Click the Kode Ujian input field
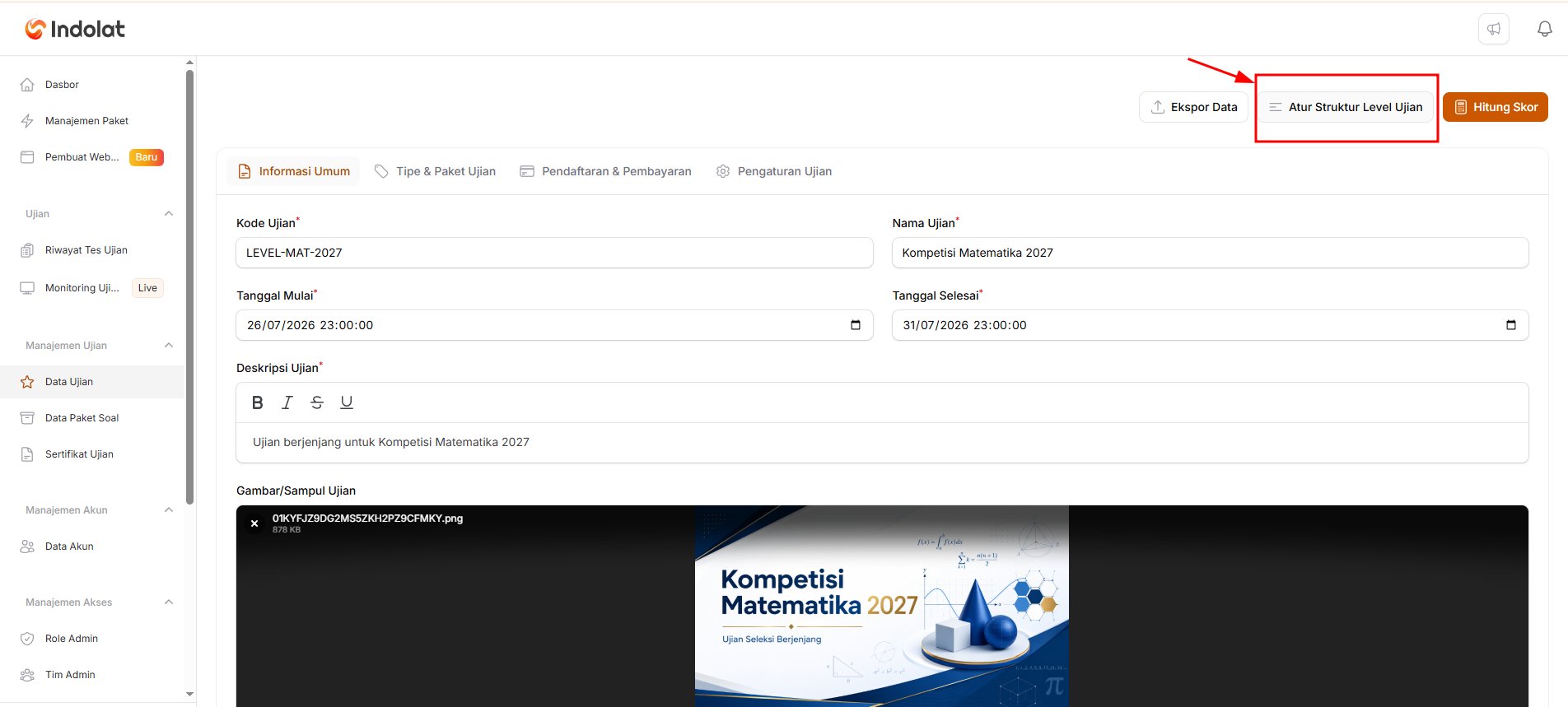 [554, 253]
